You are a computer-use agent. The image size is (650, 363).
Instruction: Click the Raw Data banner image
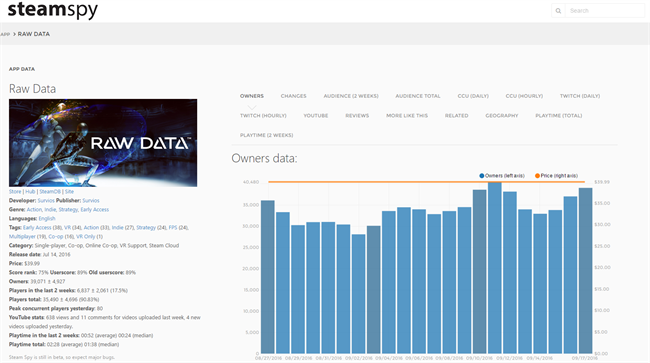103,143
